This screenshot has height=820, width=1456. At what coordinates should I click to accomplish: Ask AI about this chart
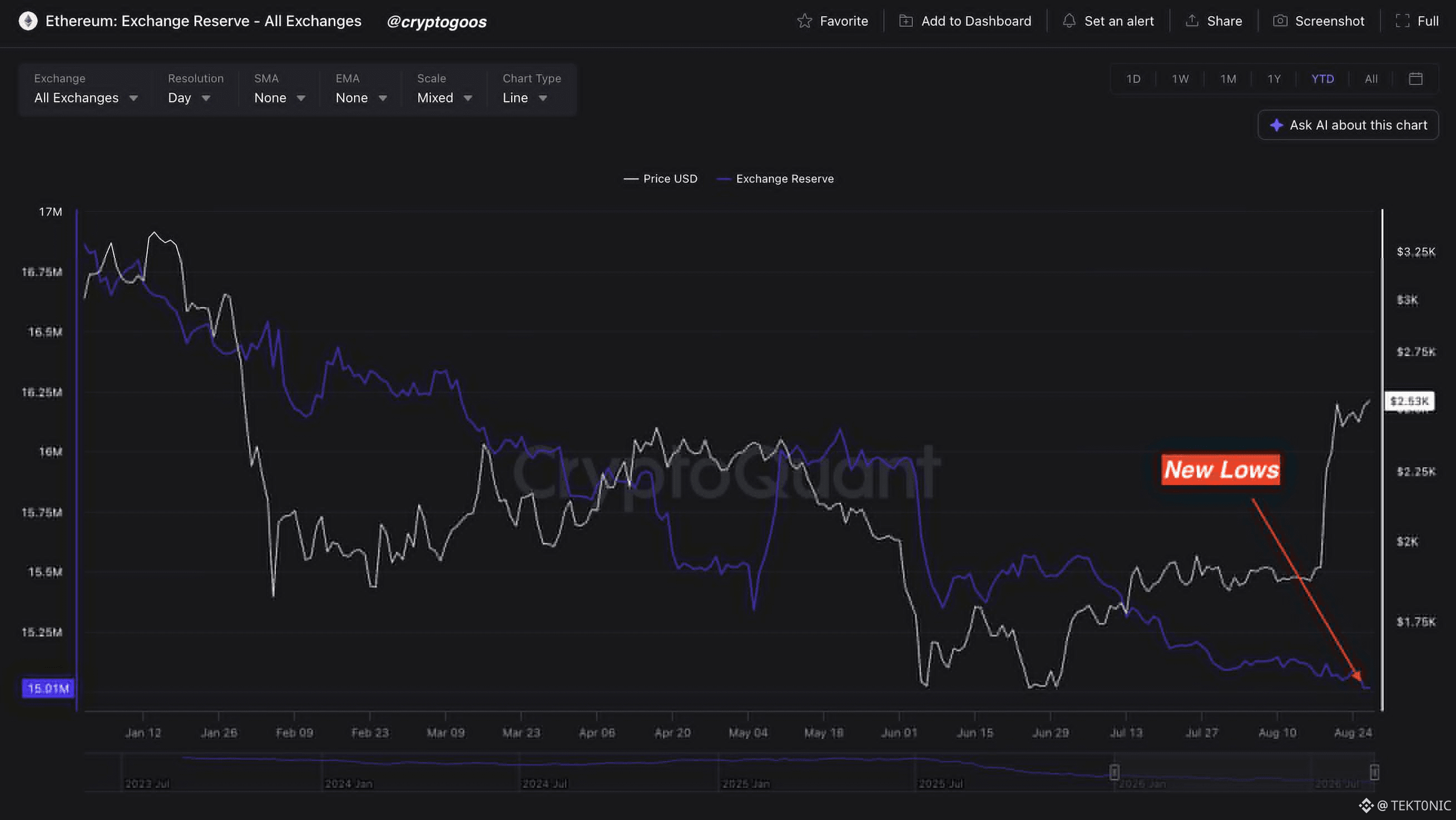(1348, 125)
